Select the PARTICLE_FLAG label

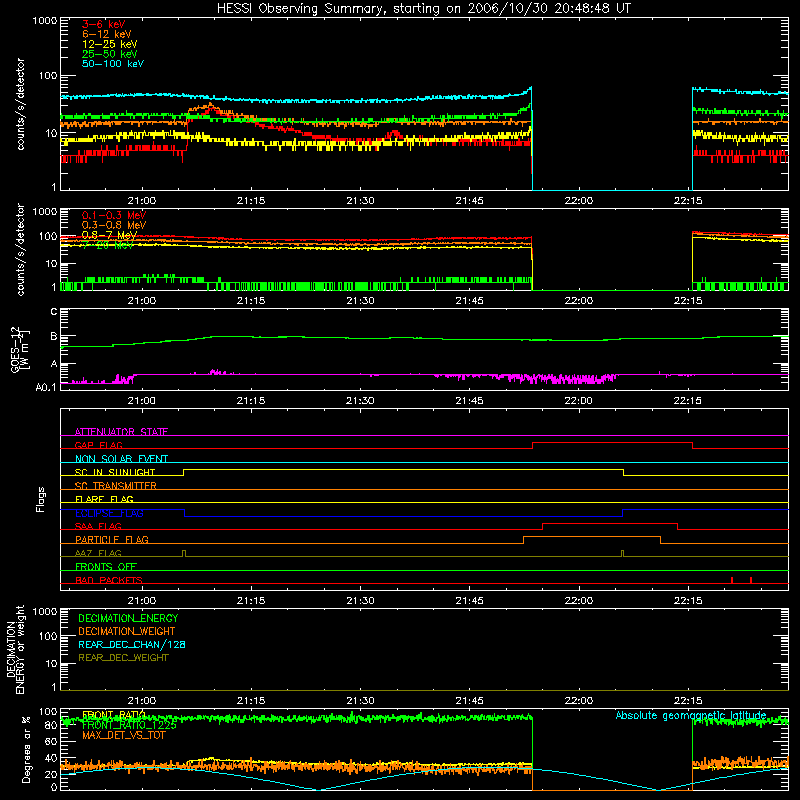(x=112, y=539)
